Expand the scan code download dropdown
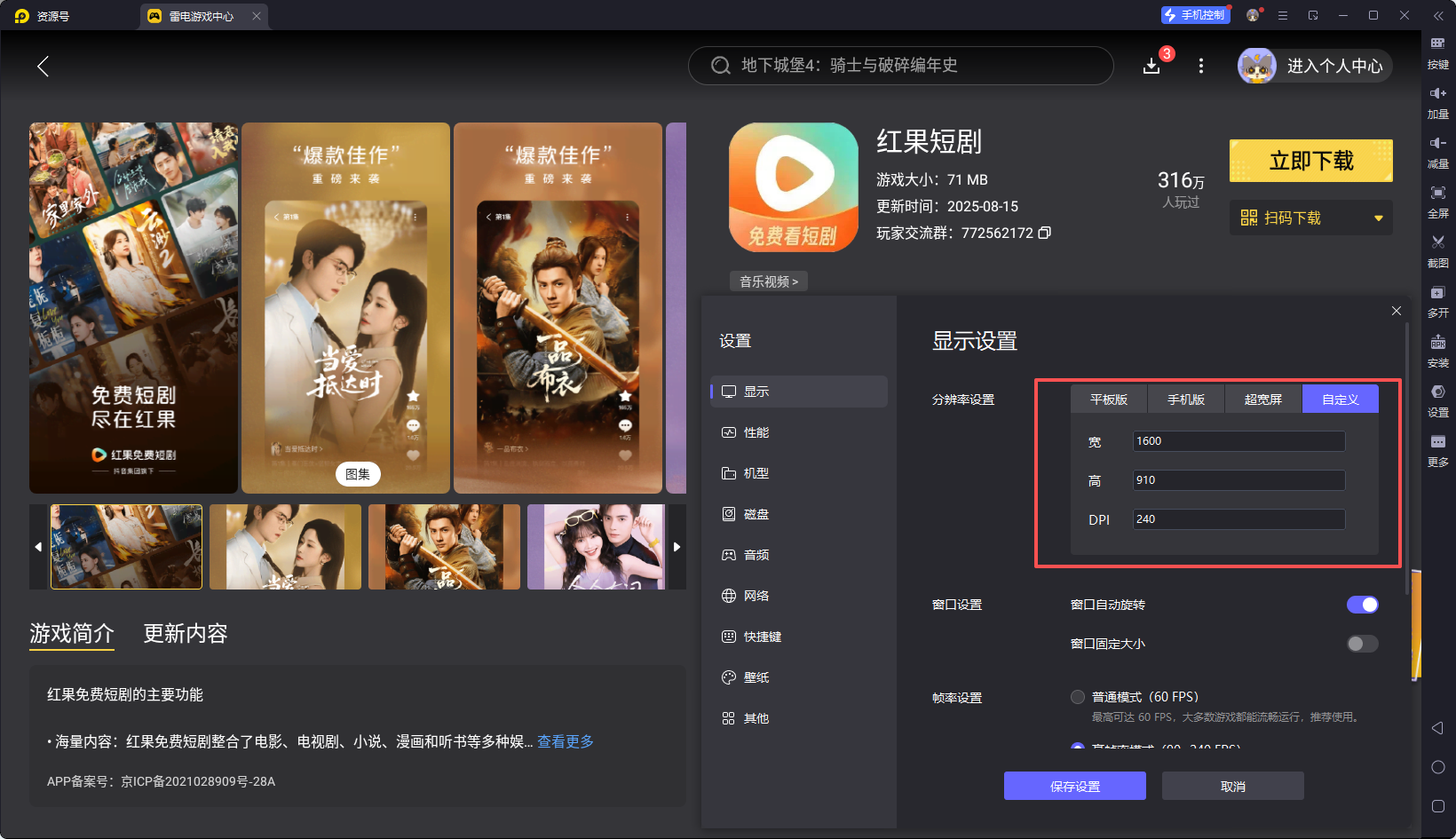The image size is (1456, 839). click(1378, 218)
